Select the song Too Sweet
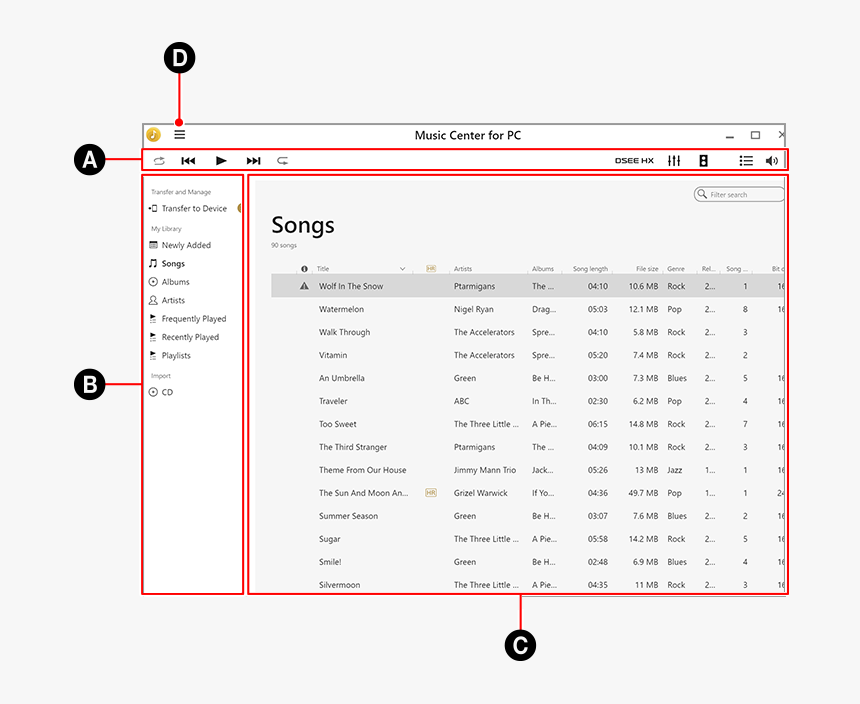Image resolution: width=860 pixels, height=704 pixels. point(338,424)
